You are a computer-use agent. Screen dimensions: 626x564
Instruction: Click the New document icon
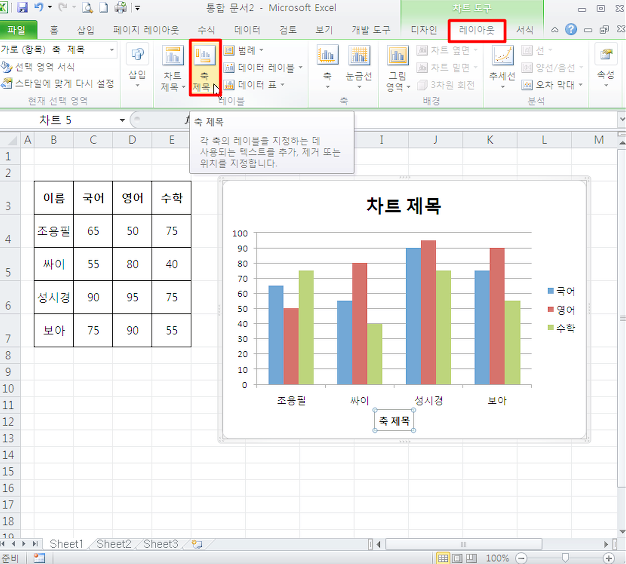point(103,7)
